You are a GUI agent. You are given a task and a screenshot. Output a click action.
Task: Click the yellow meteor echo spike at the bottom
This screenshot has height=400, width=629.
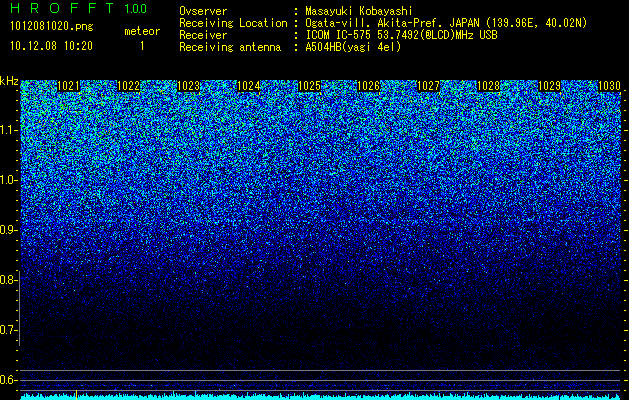tap(76, 394)
